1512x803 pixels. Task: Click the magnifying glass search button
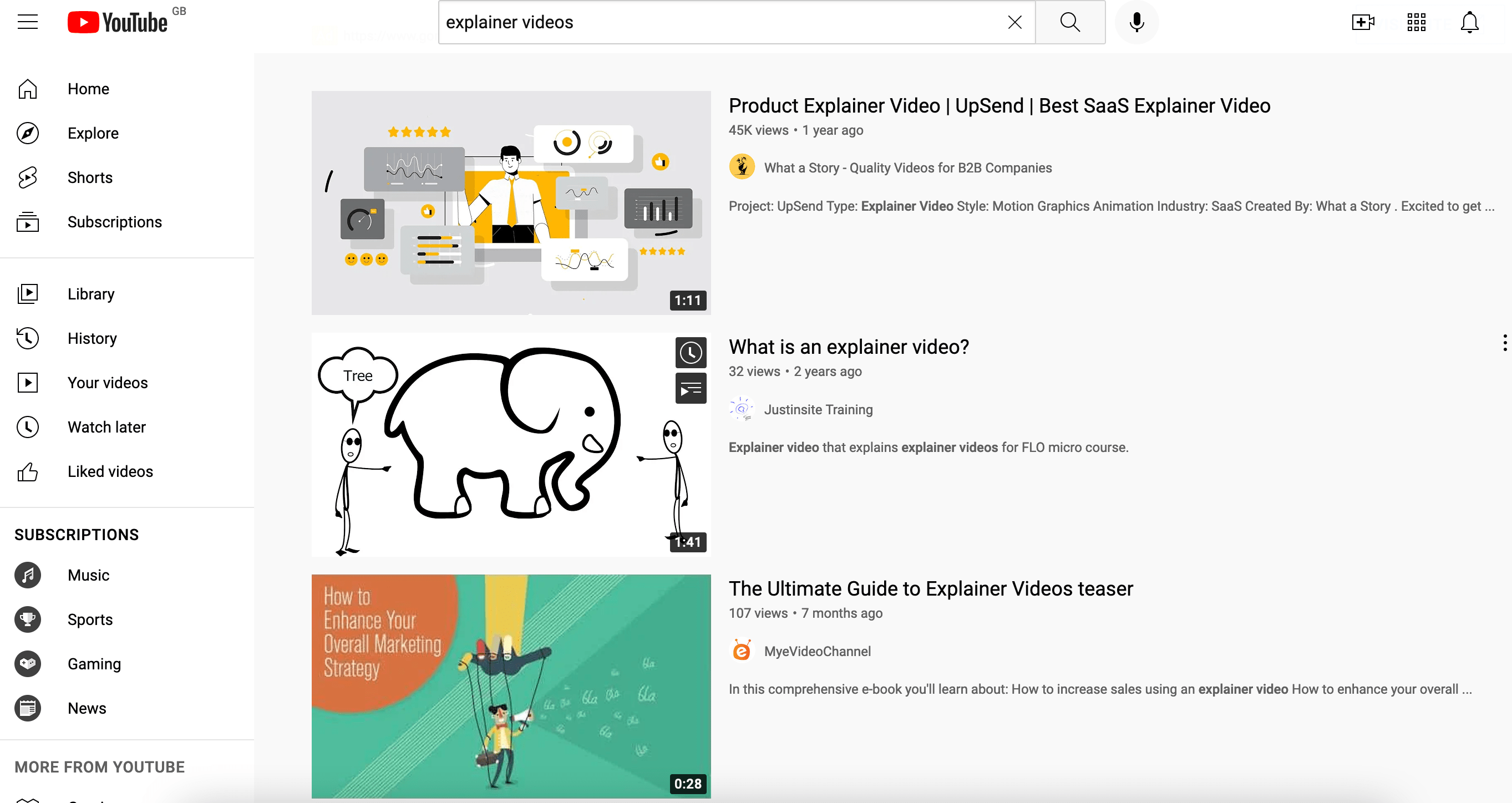click(1069, 22)
